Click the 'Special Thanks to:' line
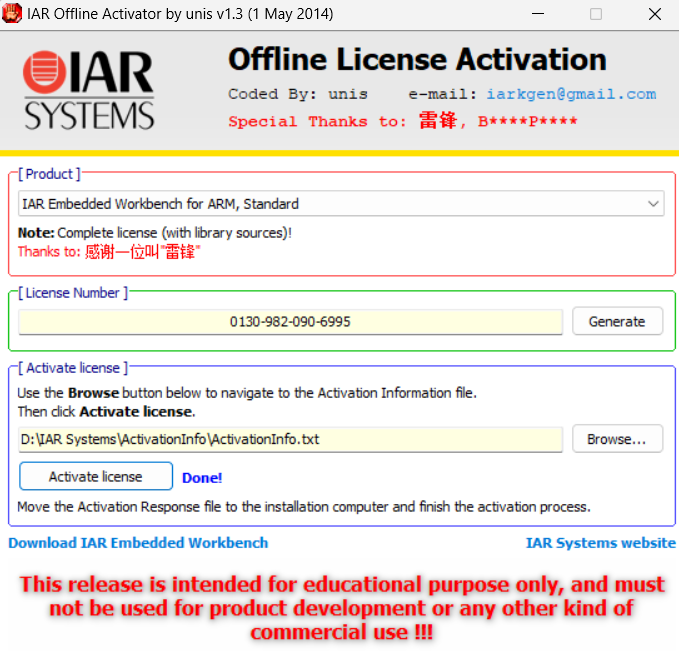679x651 pixels. pos(403,121)
